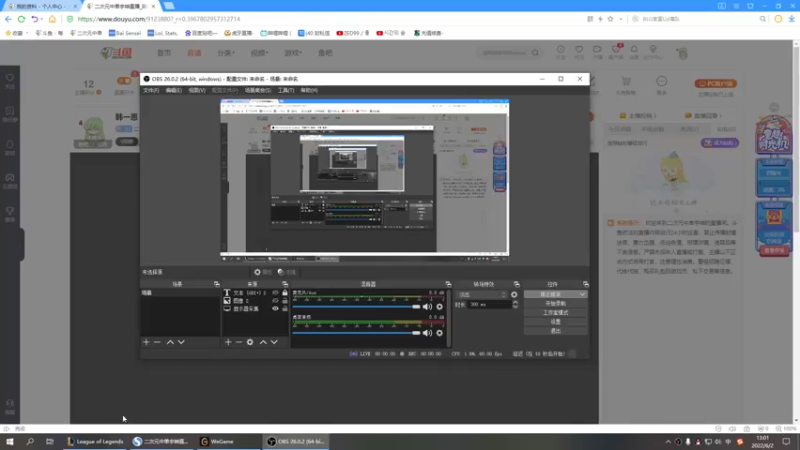Open the OBS 帮助(H) Help menu
This screenshot has height=450, width=800.
pyautogui.click(x=309, y=90)
